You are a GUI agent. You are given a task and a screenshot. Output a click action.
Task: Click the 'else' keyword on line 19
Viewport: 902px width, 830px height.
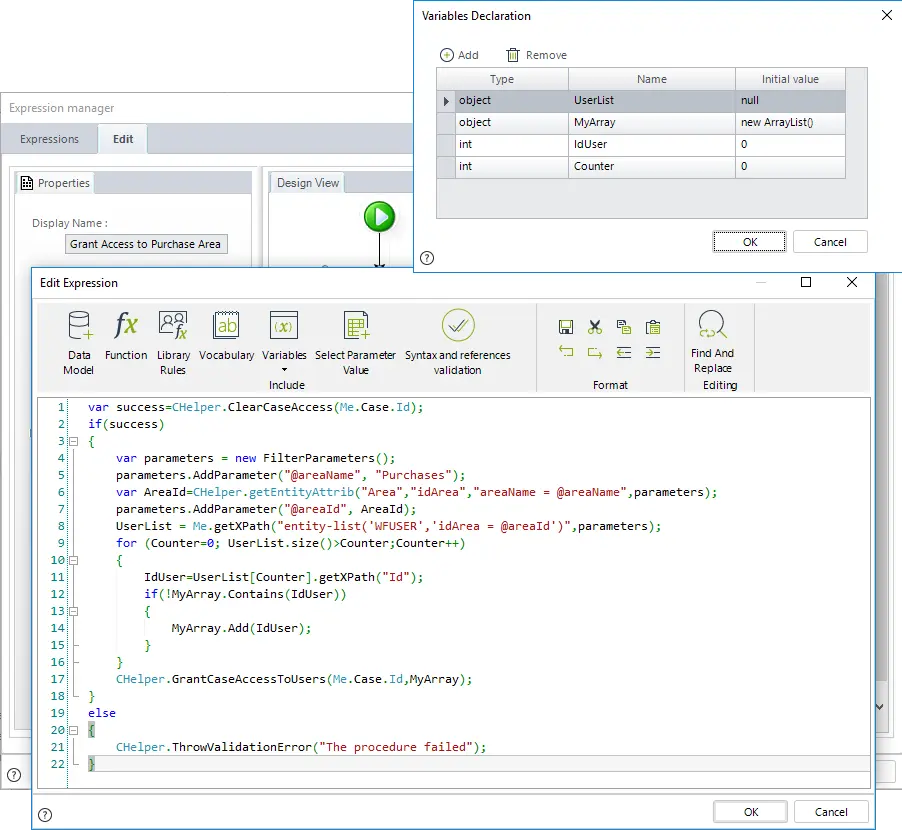click(102, 713)
